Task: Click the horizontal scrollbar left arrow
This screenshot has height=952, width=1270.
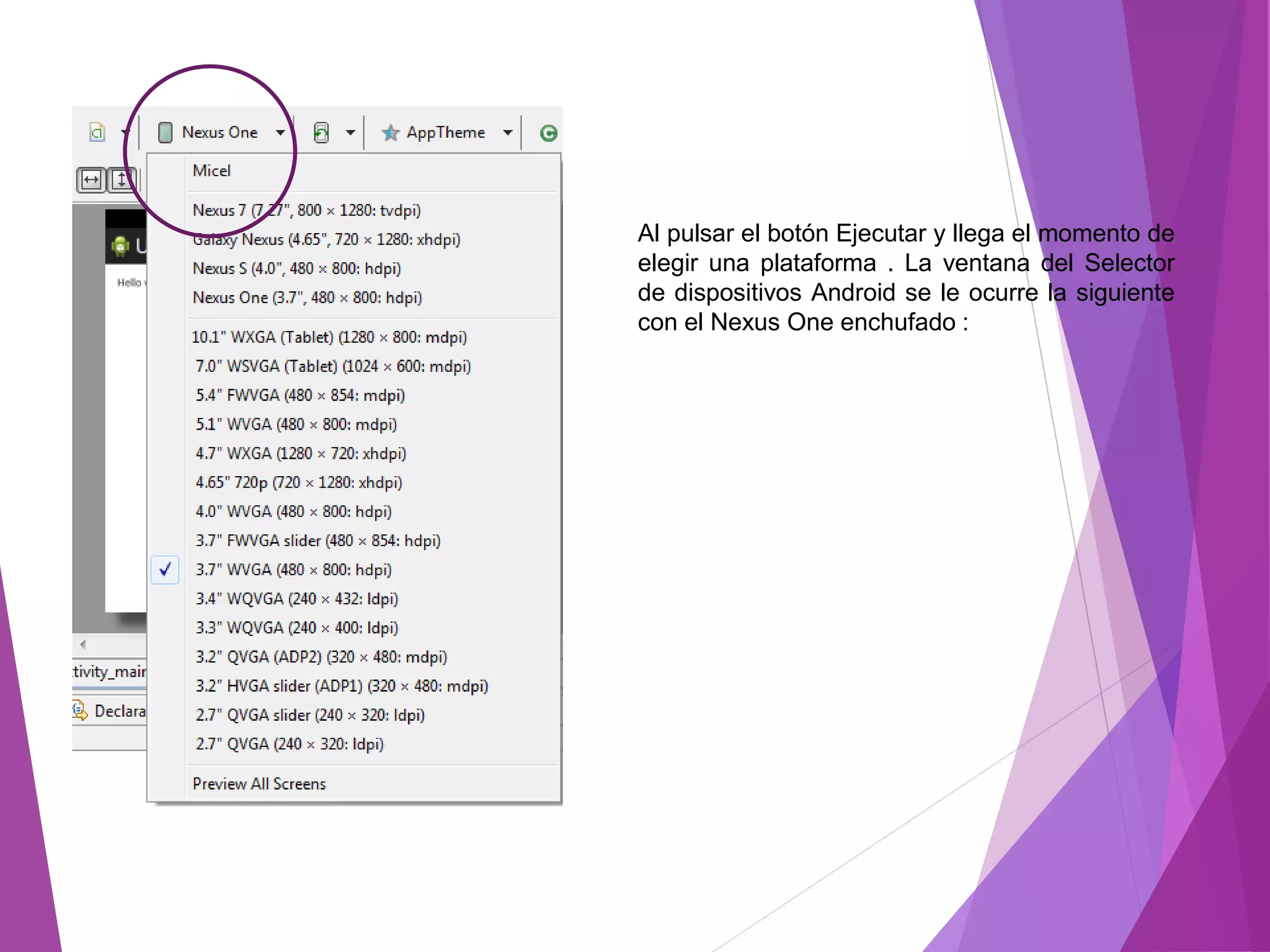Action: 82,644
